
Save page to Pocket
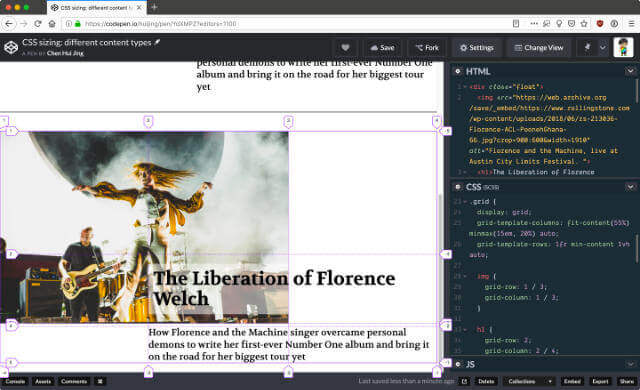(x=571, y=24)
